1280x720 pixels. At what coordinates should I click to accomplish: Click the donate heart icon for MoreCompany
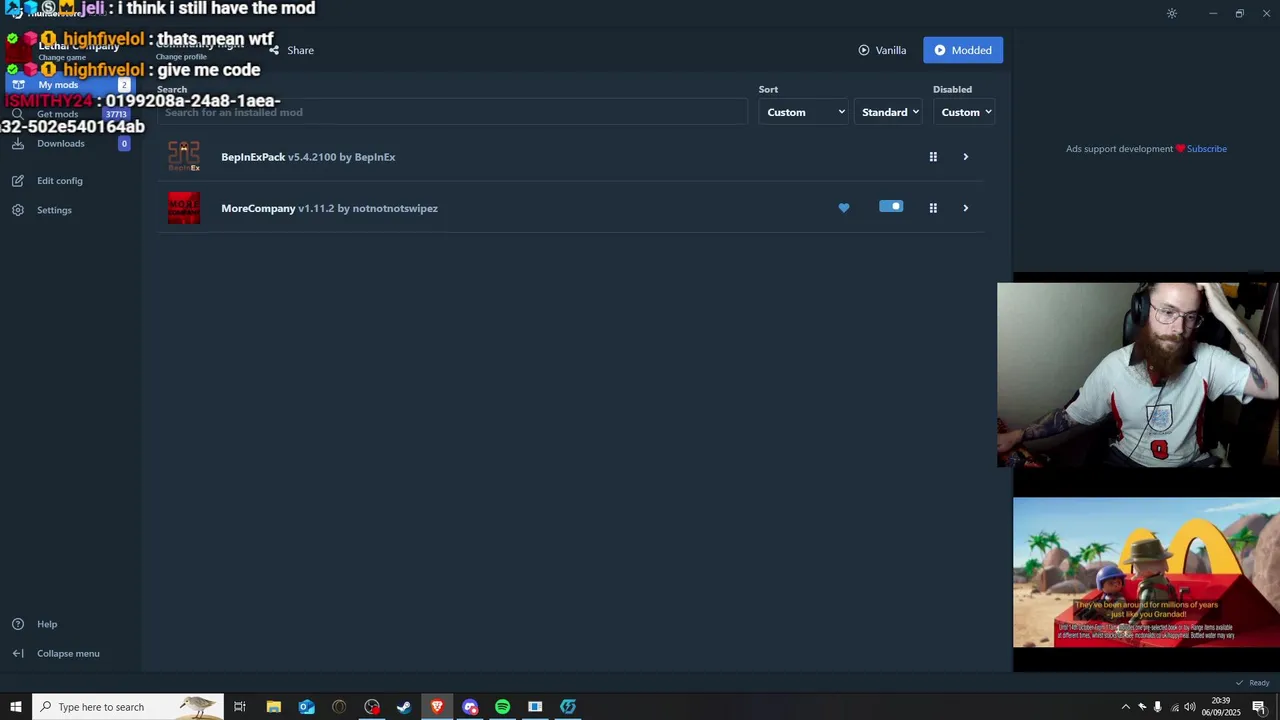pyautogui.click(x=844, y=208)
